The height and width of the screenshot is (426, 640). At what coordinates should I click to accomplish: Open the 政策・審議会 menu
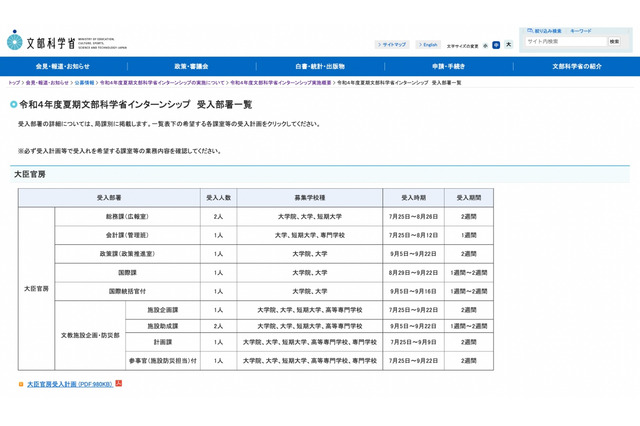pos(192,66)
